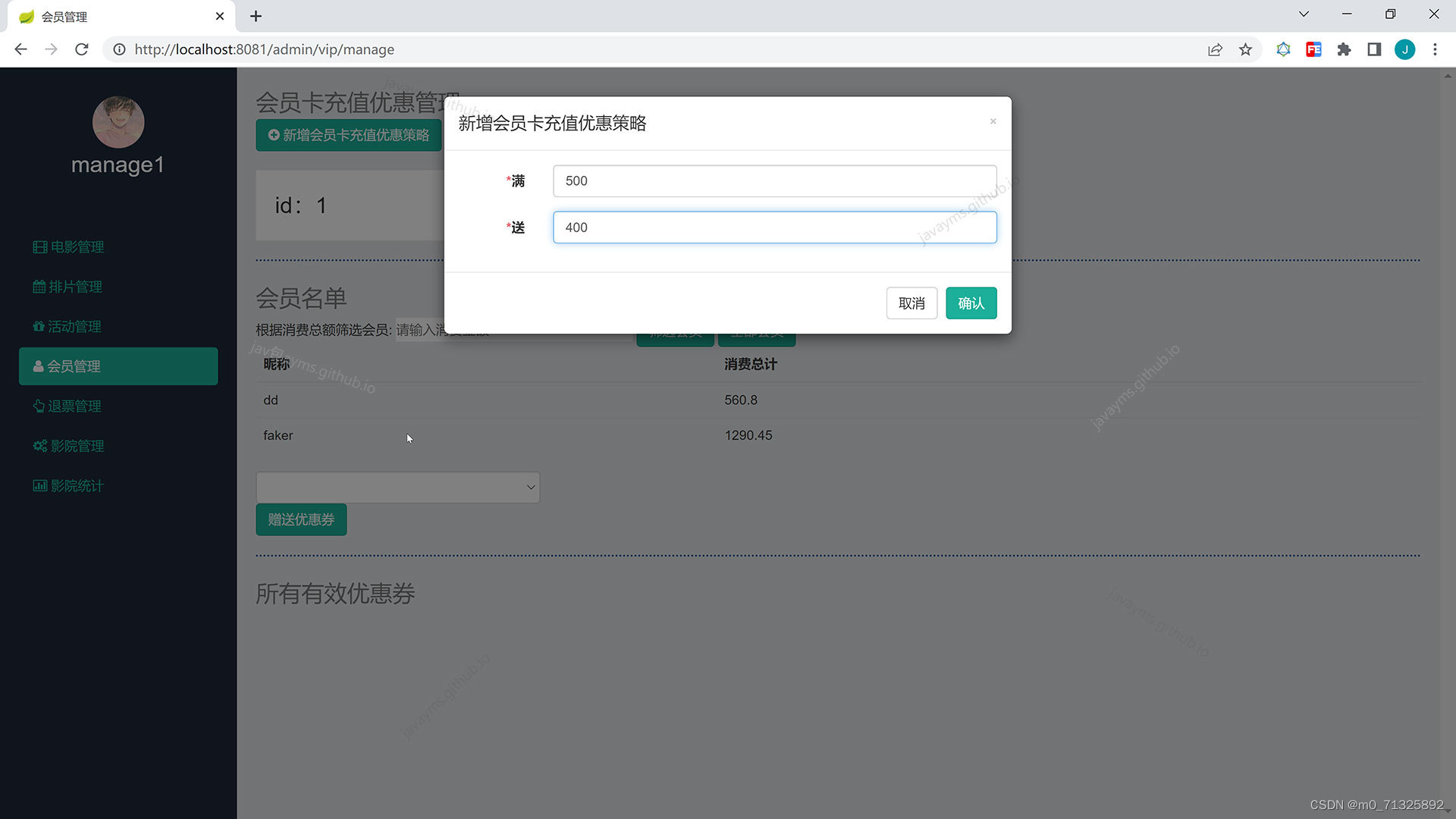The image size is (1456, 819).
Task: Click the 取消 cancel button
Action: 912,303
